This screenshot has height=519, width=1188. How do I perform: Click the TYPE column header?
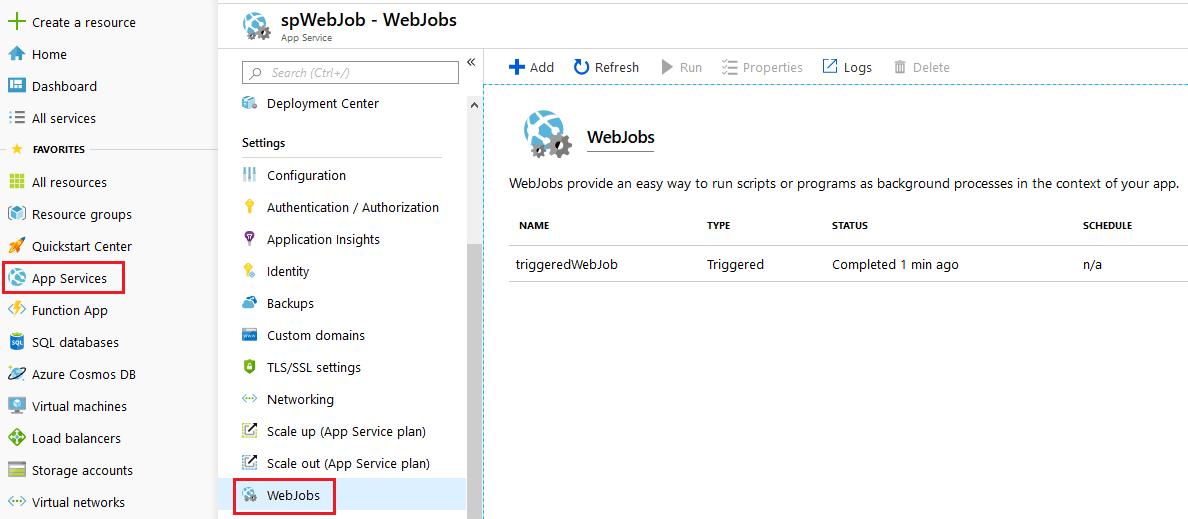(719, 226)
